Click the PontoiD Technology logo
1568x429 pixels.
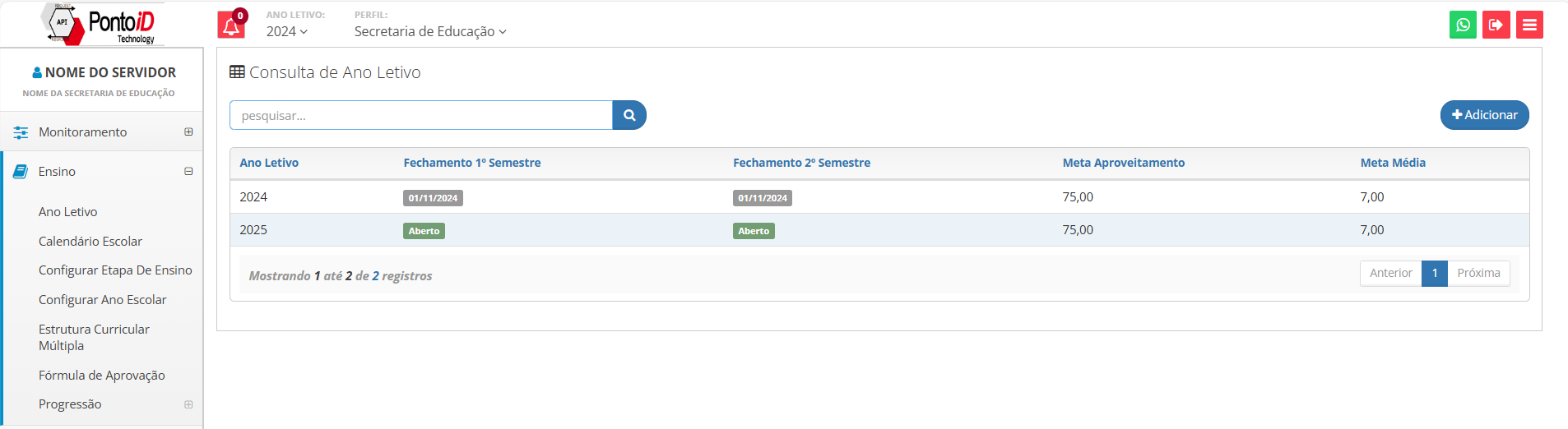[102, 25]
